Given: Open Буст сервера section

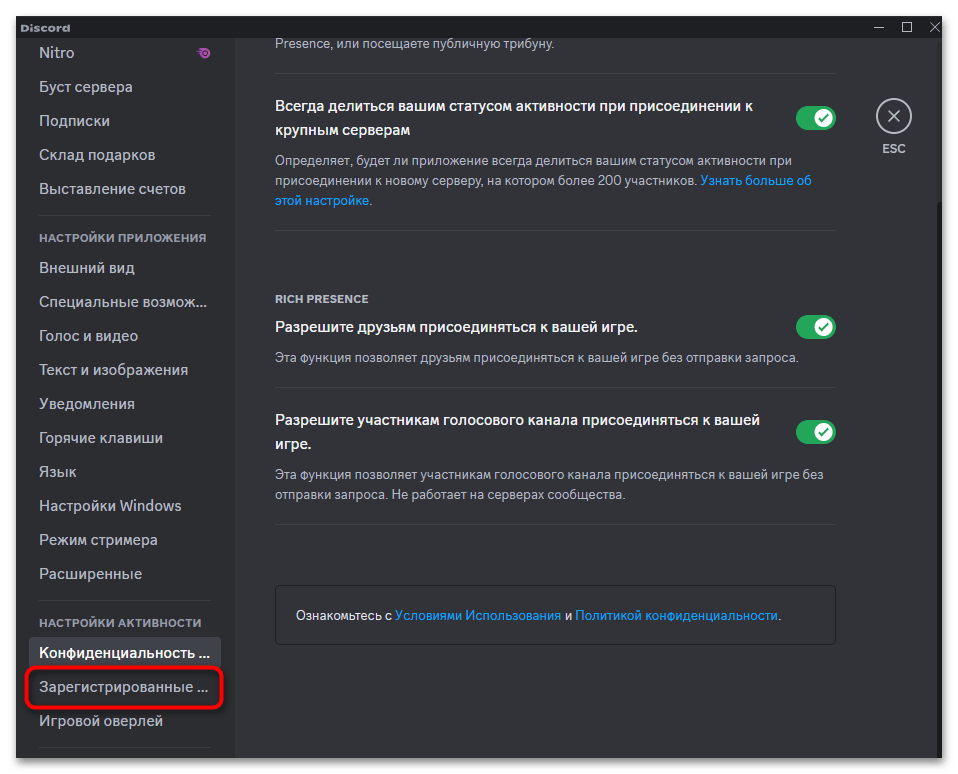Looking at the screenshot, I should click(125, 87).
